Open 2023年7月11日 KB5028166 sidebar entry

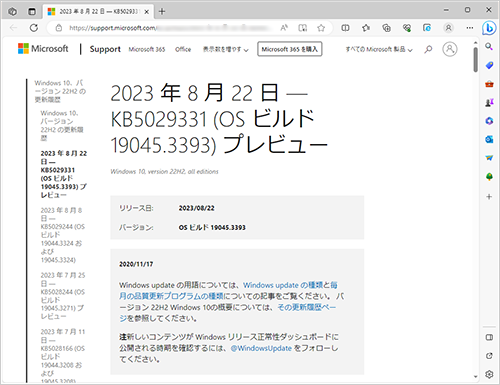pyautogui.click(x=63, y=356)
